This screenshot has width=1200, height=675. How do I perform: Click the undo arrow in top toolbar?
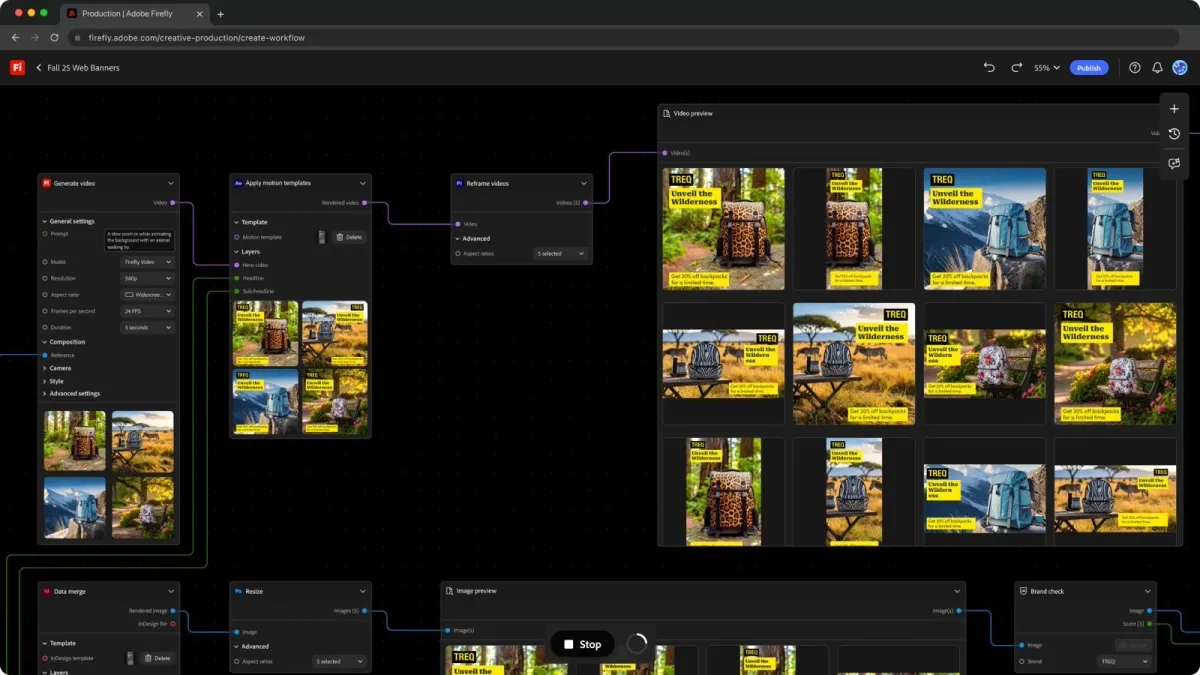point(989,68)
